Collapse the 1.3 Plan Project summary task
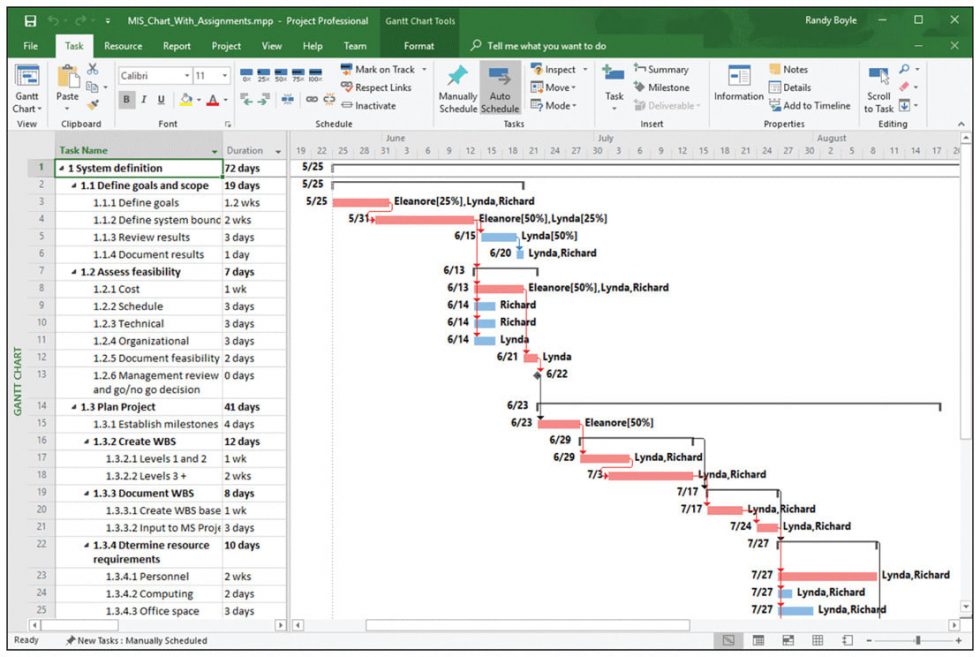 click(x=74, y=407)
